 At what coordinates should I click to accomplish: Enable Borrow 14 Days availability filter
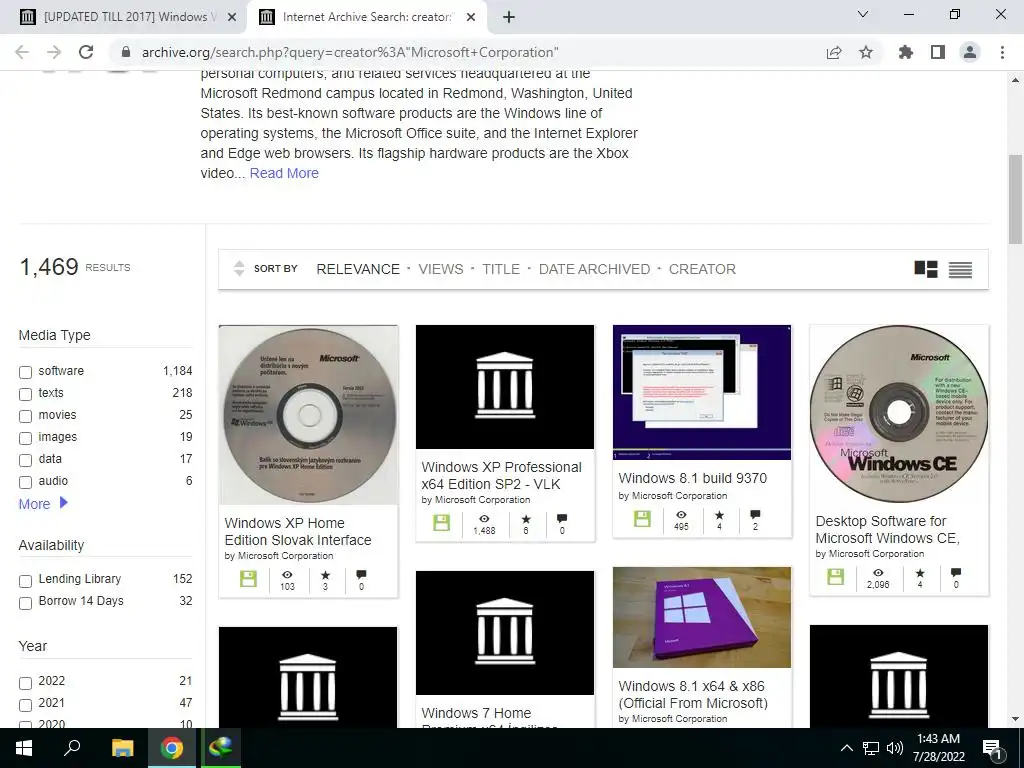pyautogui.click(x=25, y=603)
